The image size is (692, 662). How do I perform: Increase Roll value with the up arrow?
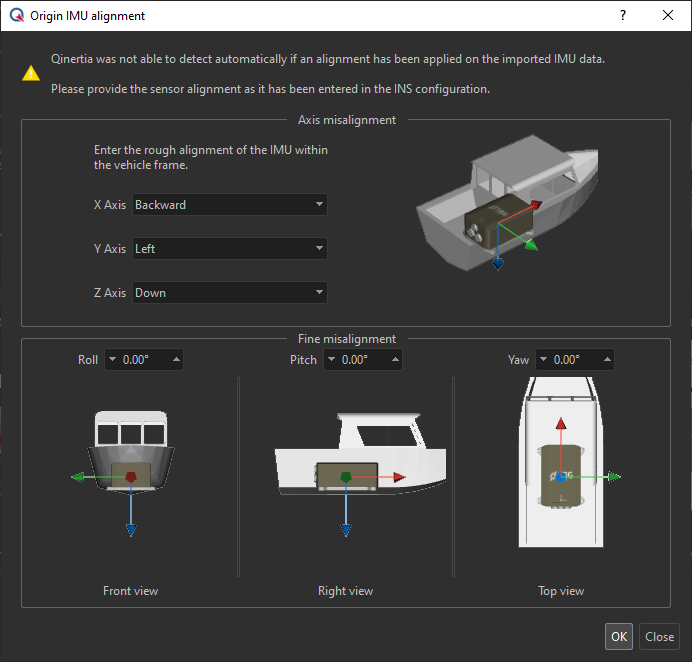point(176,360)
